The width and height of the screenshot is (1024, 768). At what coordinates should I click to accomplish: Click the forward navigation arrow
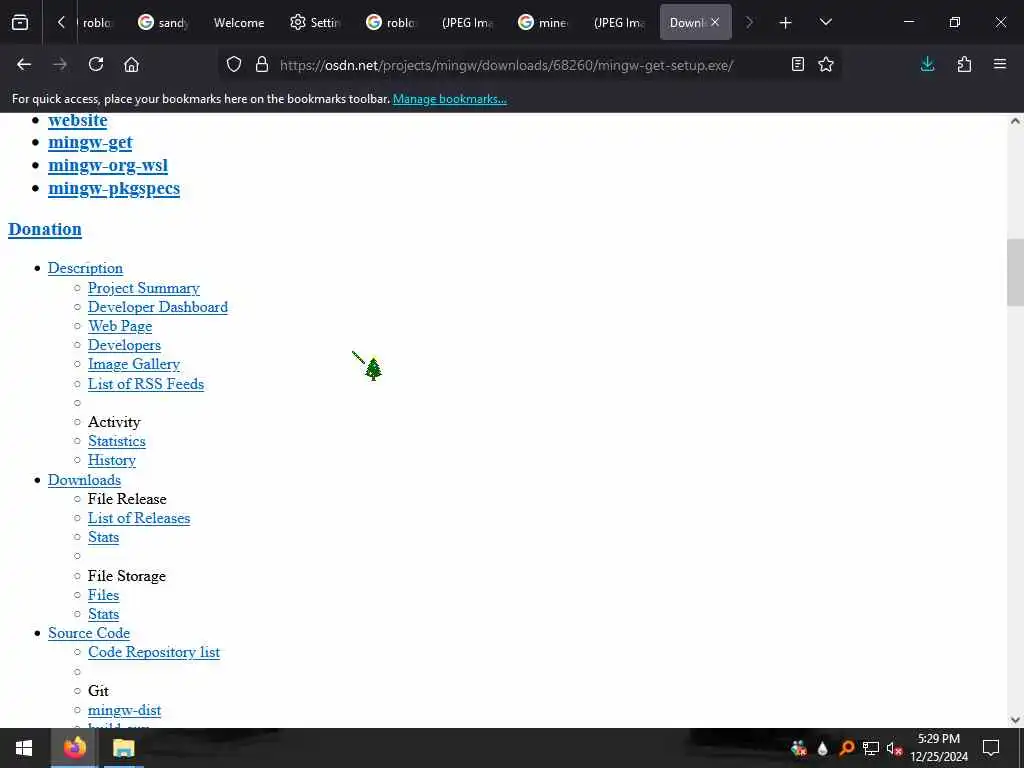tap(60, 65)
